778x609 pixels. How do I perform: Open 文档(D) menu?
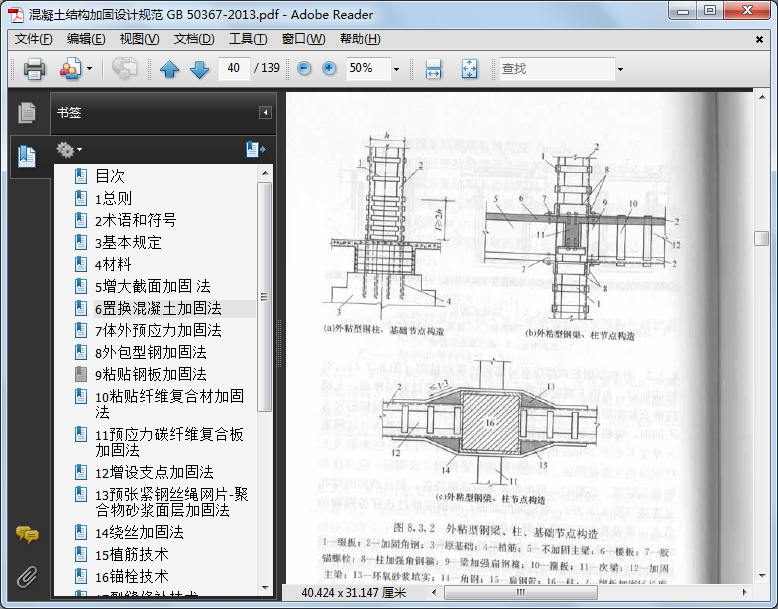point(194,39)
